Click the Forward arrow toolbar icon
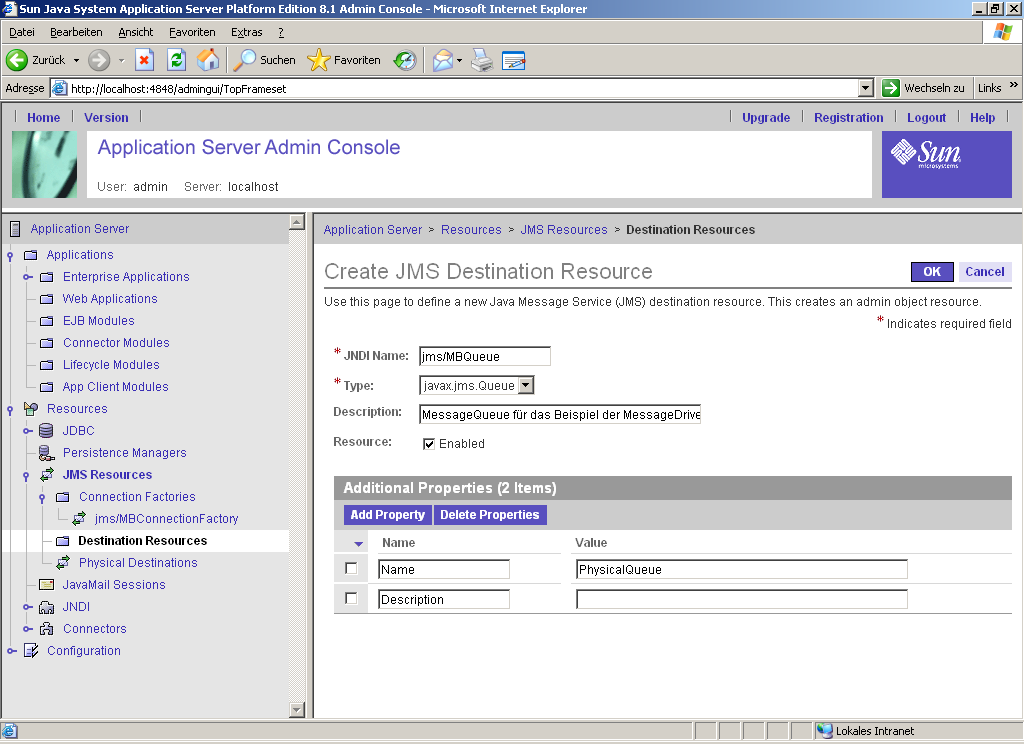Viewport: 1024px width, 744px height. point(99,60)
